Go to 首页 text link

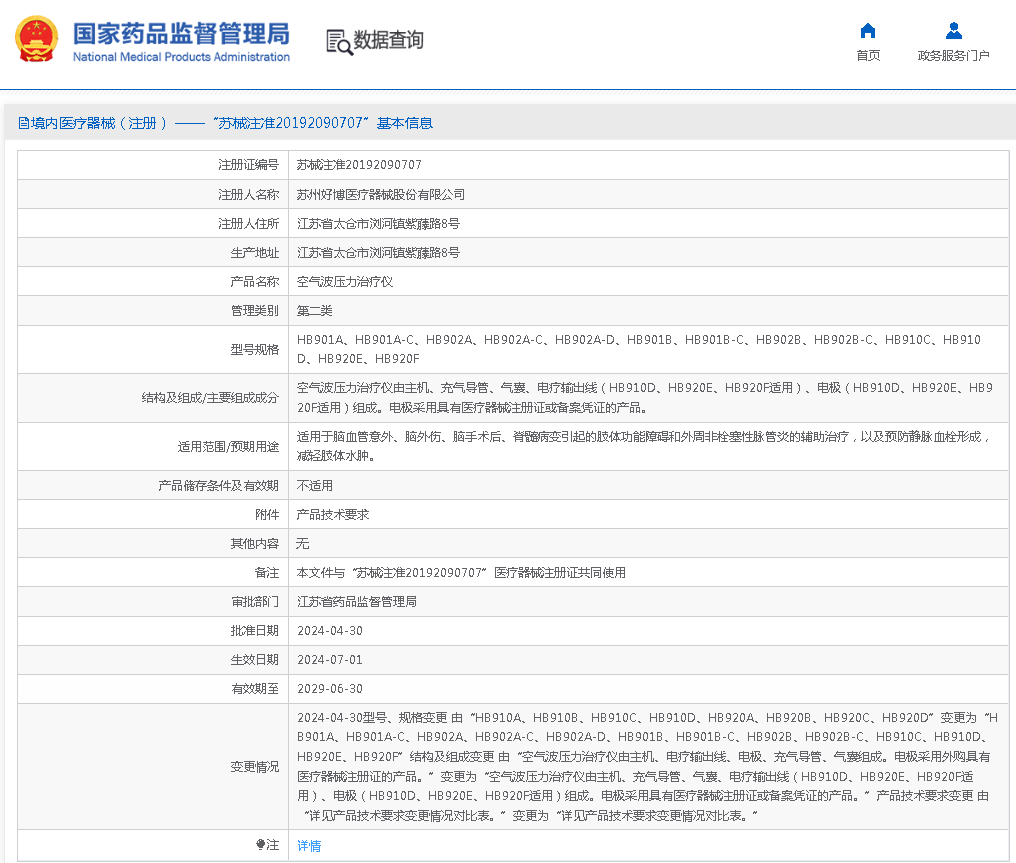coord(868,56)
